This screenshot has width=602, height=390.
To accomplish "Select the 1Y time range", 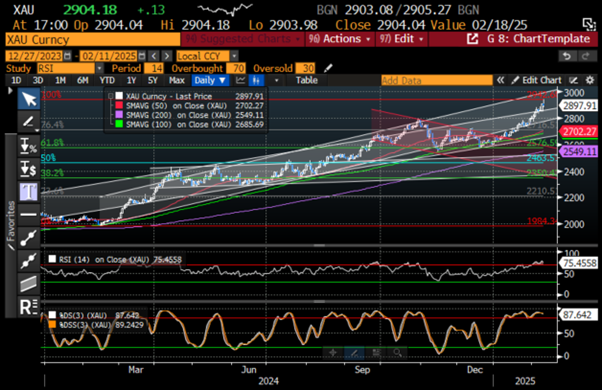I will 131,80.
